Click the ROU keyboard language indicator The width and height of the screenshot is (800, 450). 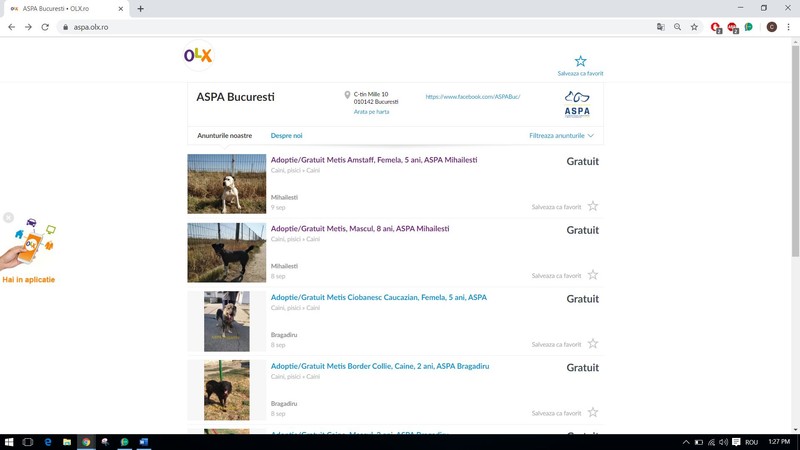click(x=752, y=442)
